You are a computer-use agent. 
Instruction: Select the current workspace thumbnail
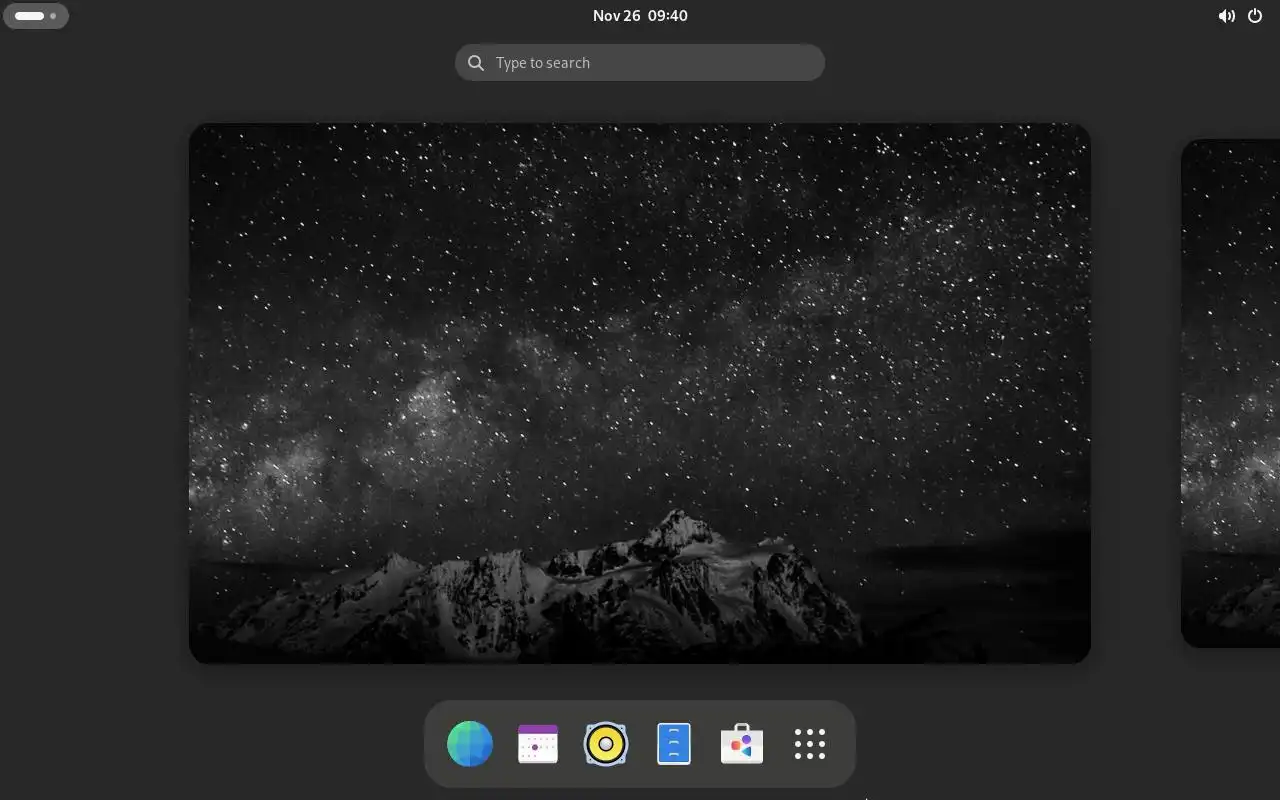click(640, 393)
